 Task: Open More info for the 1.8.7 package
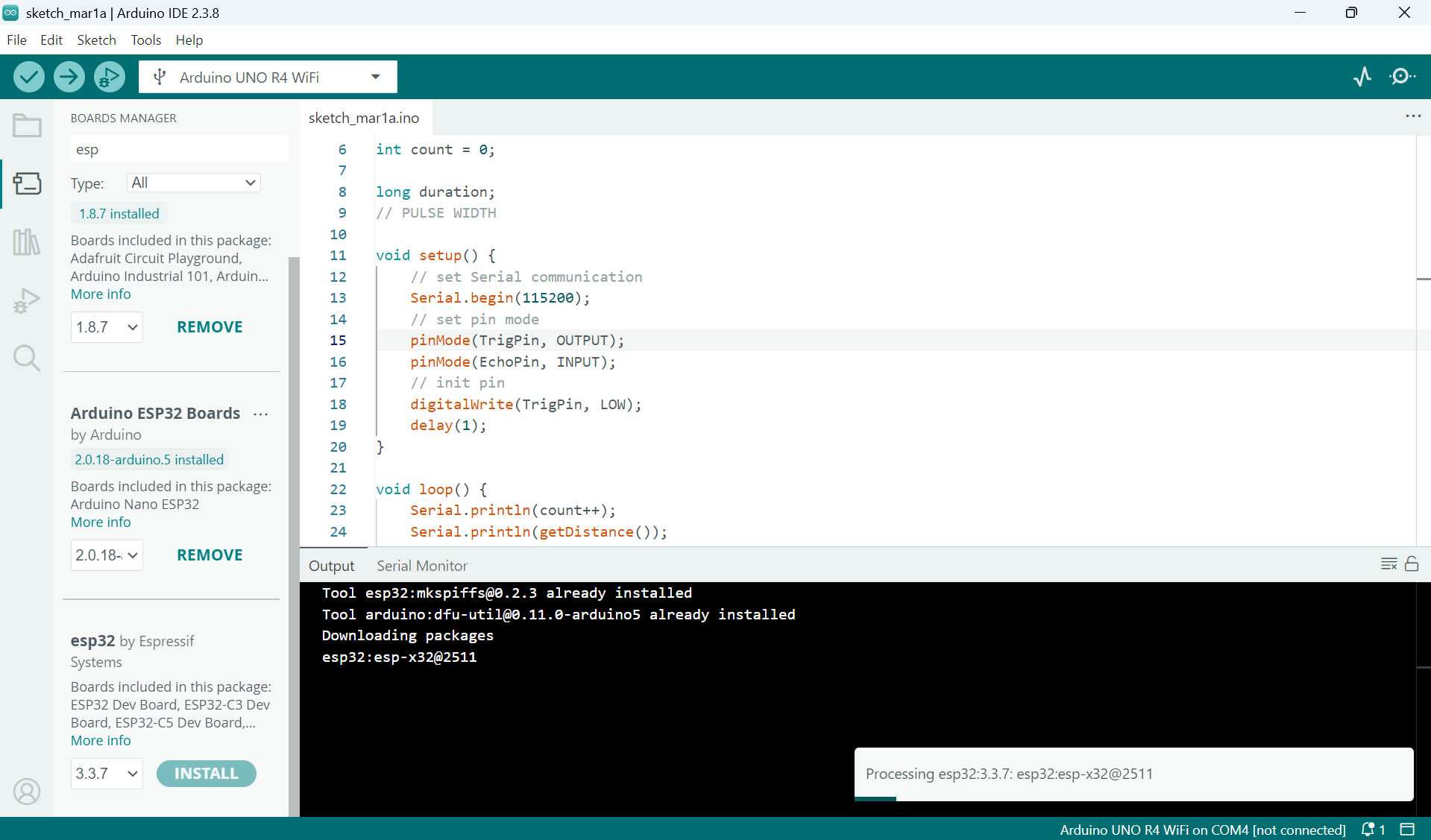[x=101, y=294]
